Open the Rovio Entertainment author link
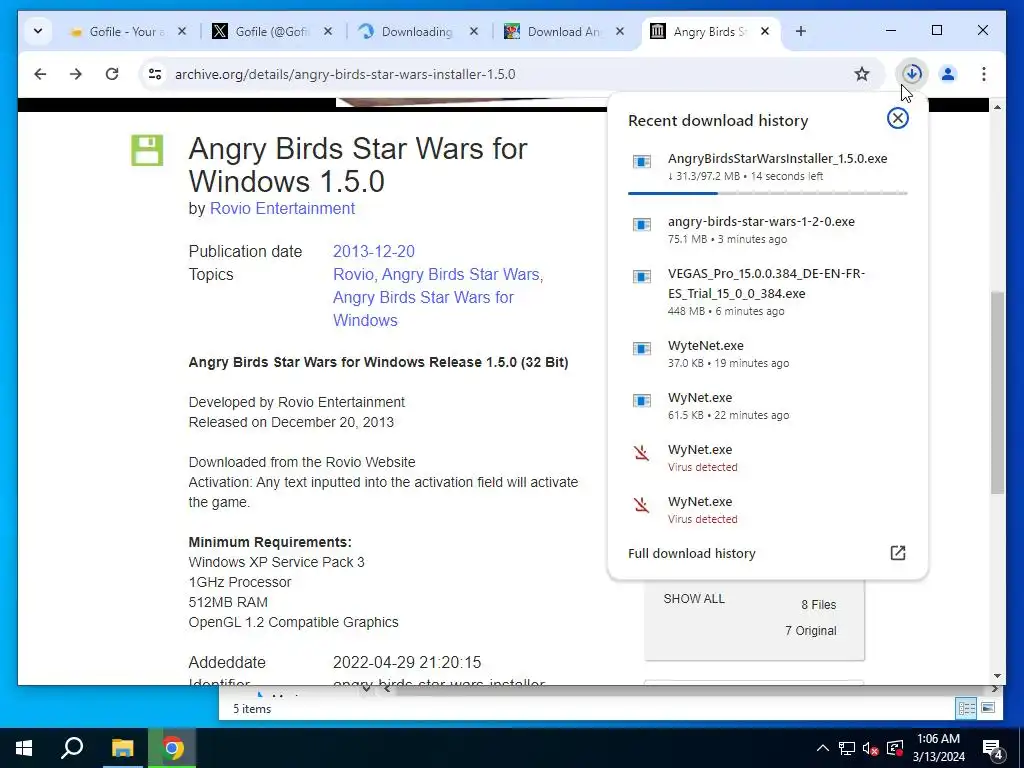 click(282, 208)
